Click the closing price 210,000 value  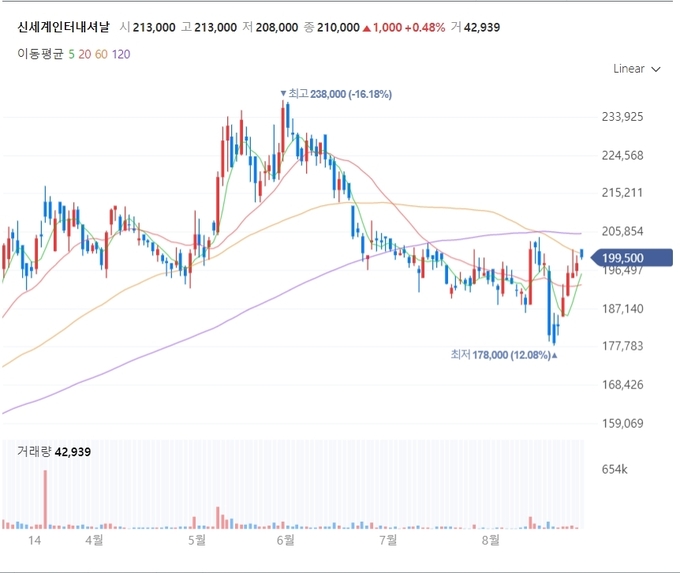338,27
